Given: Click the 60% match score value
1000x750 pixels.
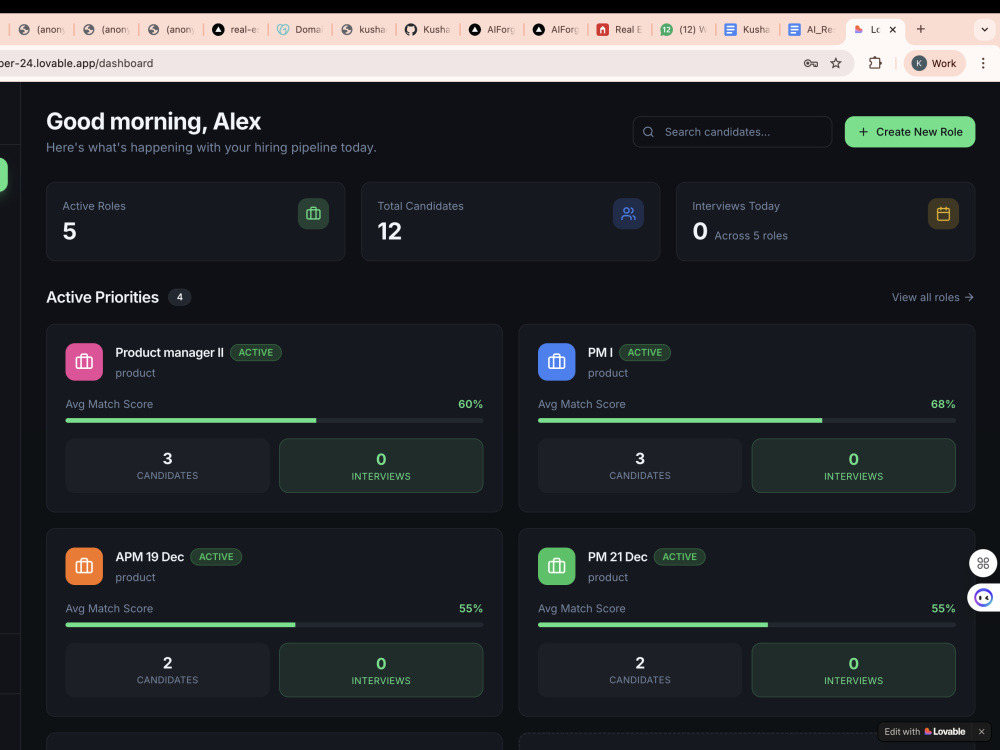Looking at the screenshot, I should click(x=471, y=404).
